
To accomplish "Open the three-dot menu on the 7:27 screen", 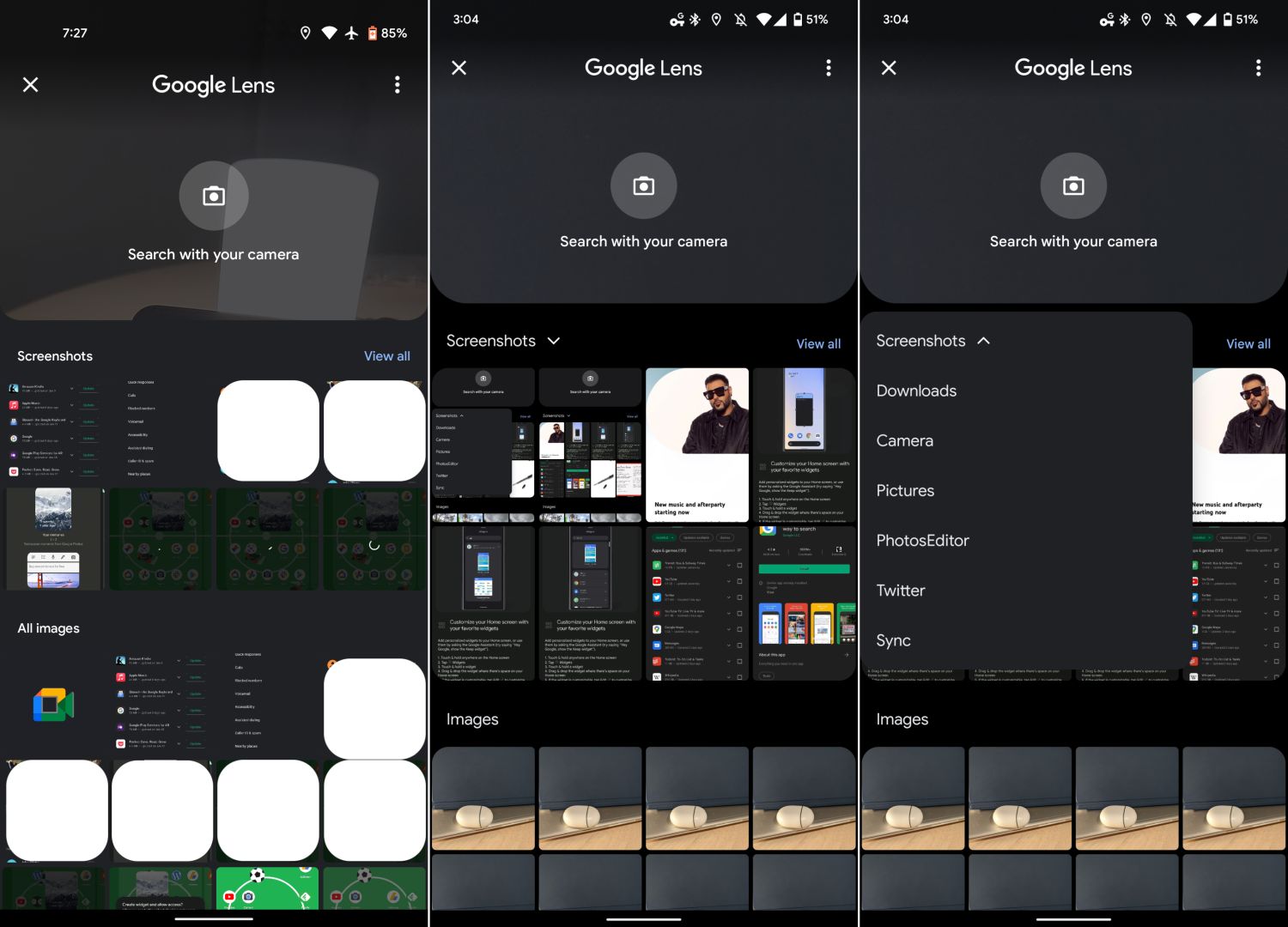I will click(397, 85).
